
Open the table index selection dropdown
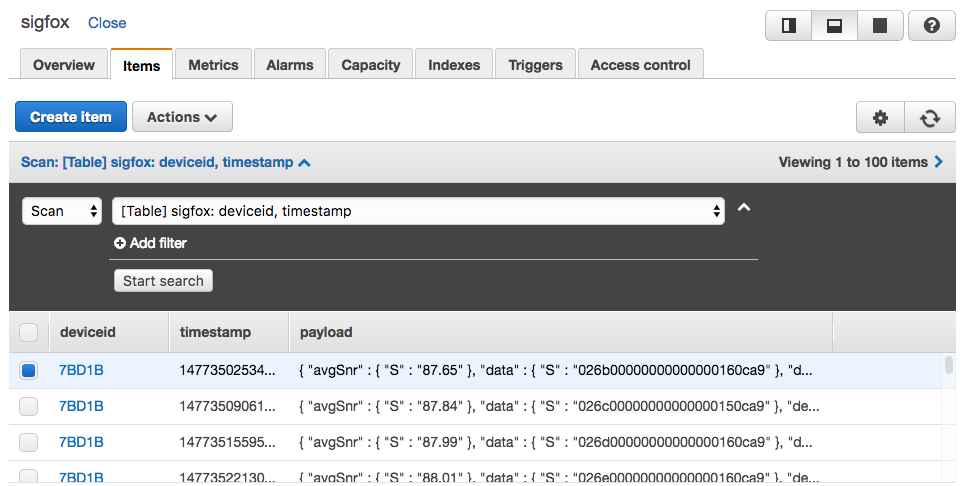[x=418, y=211]
